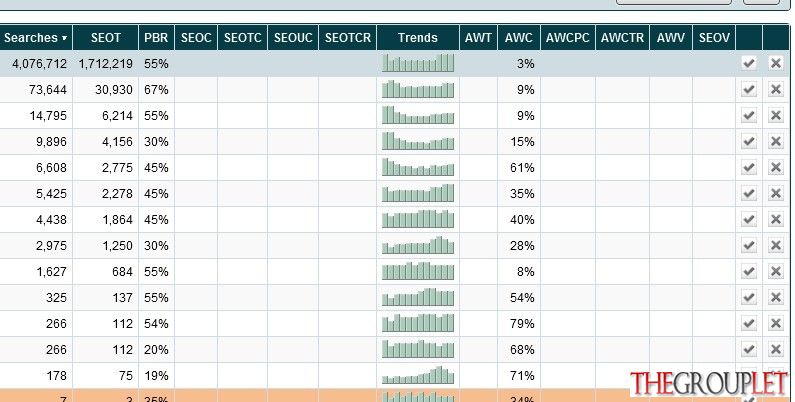795x402 pixels.
Task: Remove the 73,644 searches row
Action: (776, 89)
